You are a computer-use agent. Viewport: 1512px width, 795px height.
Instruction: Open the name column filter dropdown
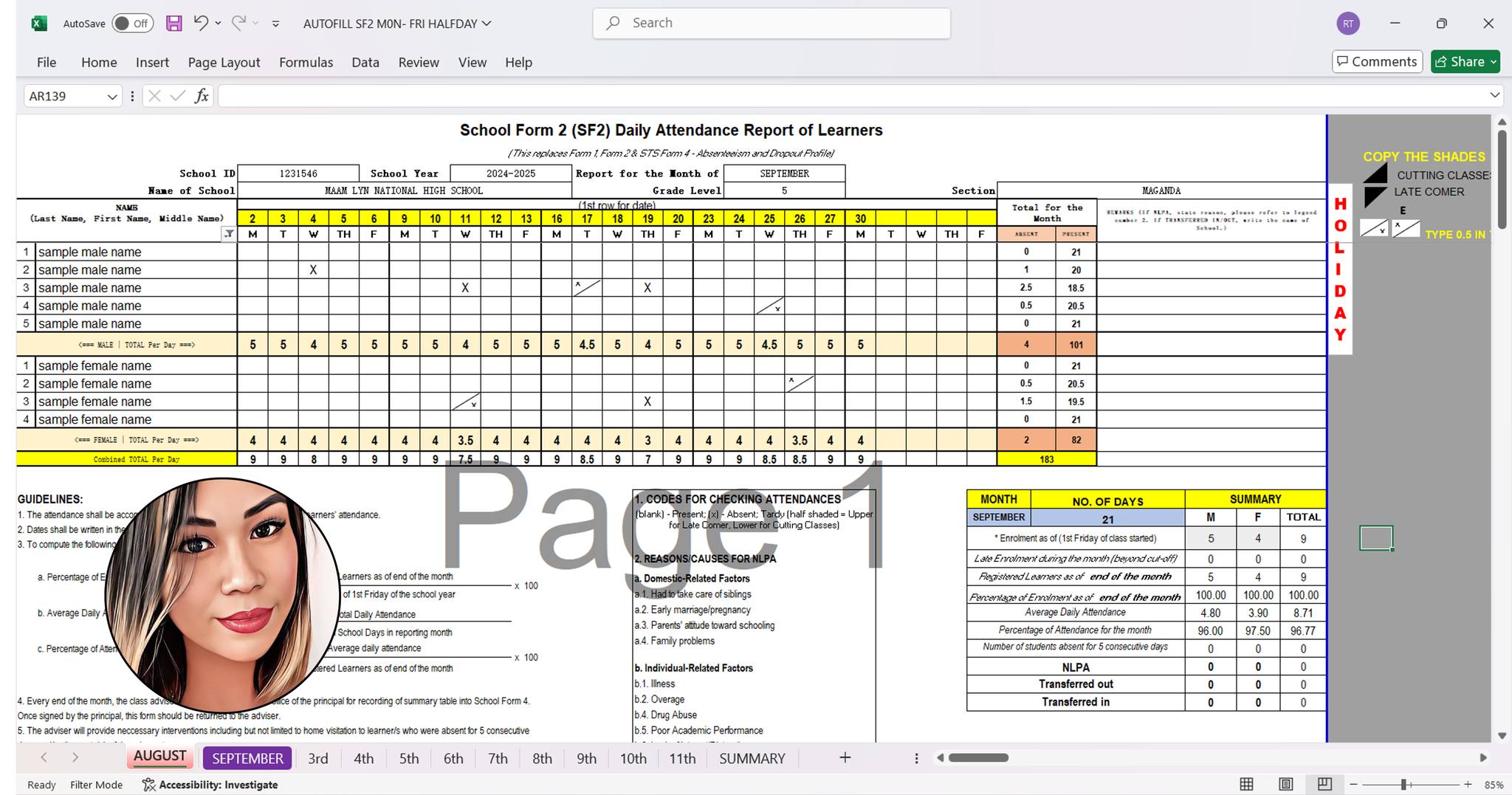tap(229, 234)
